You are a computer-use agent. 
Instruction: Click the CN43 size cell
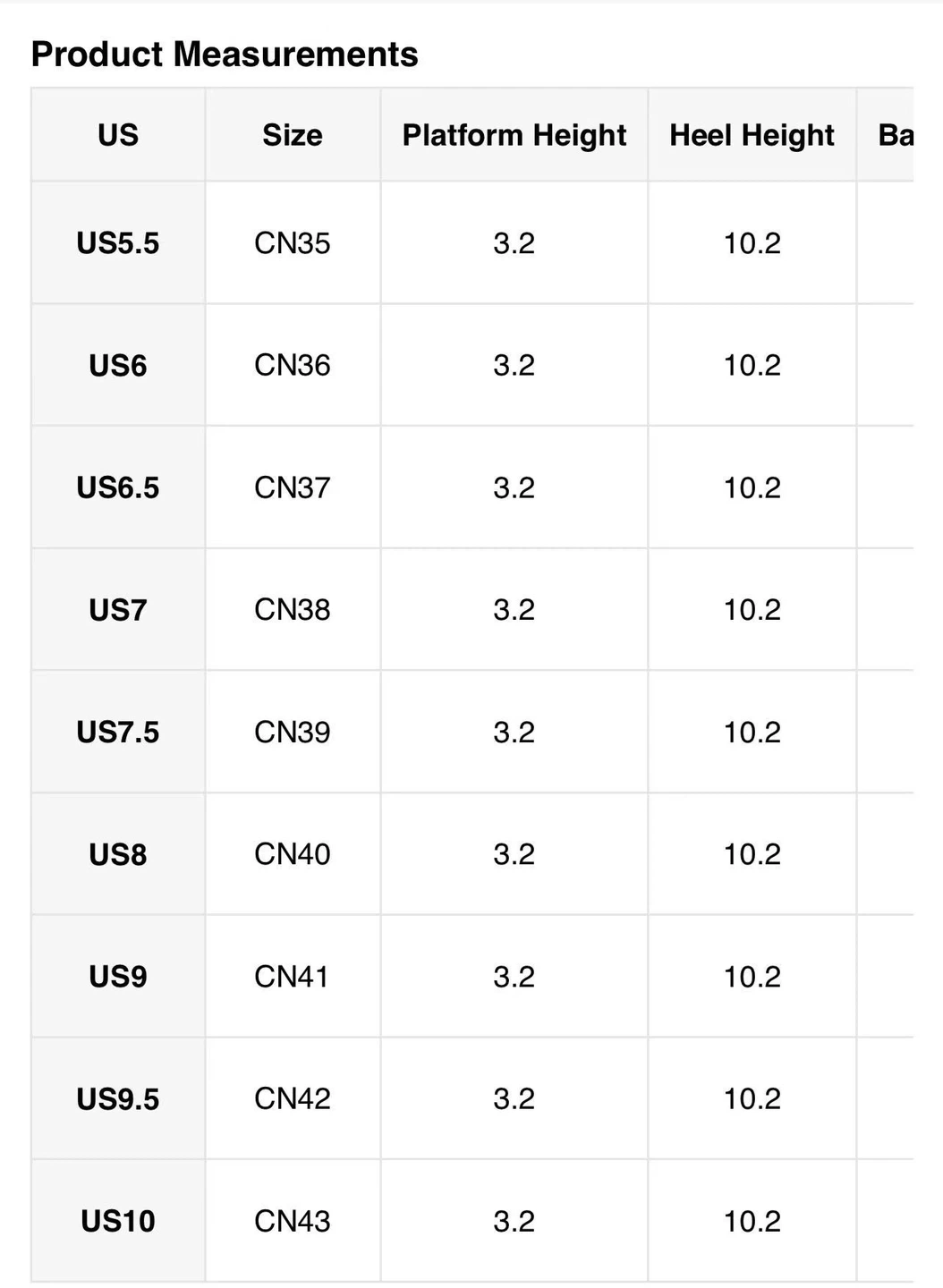(x=293, y=1221)
